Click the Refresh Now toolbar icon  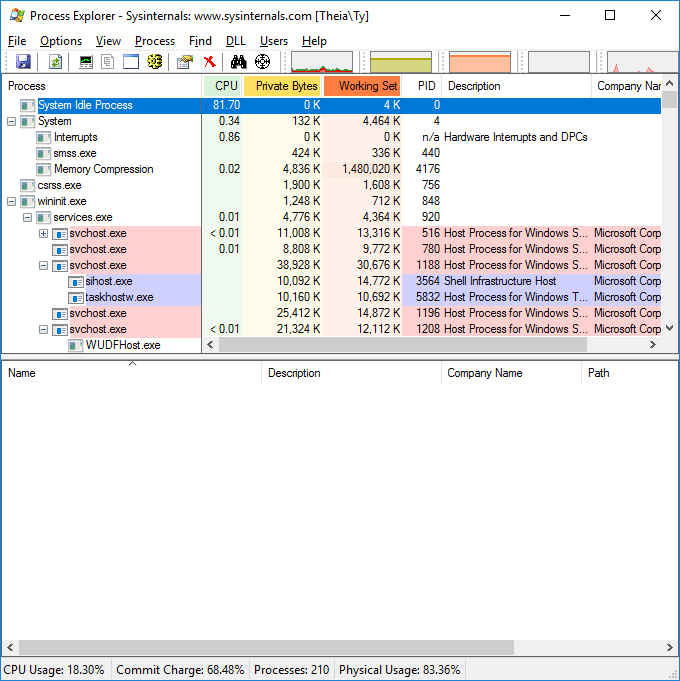click(x=55, y=62)
